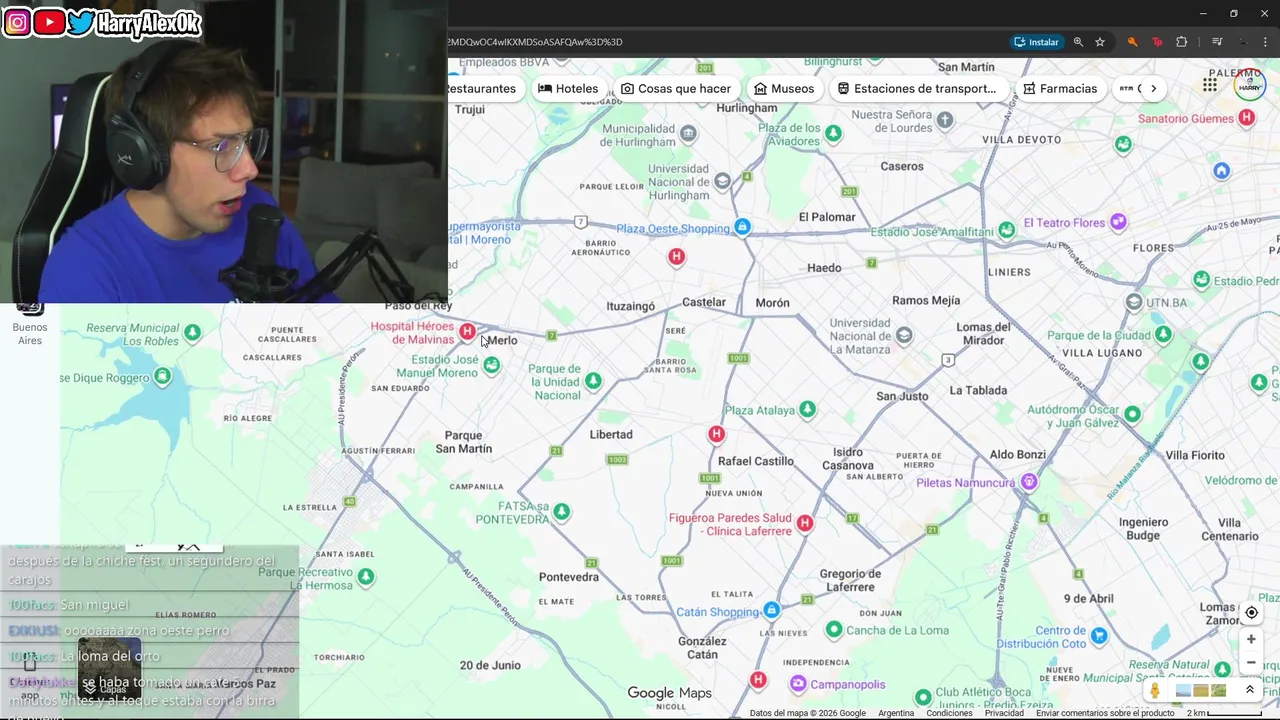Click the González Catán place label

[x=702, y=648]
